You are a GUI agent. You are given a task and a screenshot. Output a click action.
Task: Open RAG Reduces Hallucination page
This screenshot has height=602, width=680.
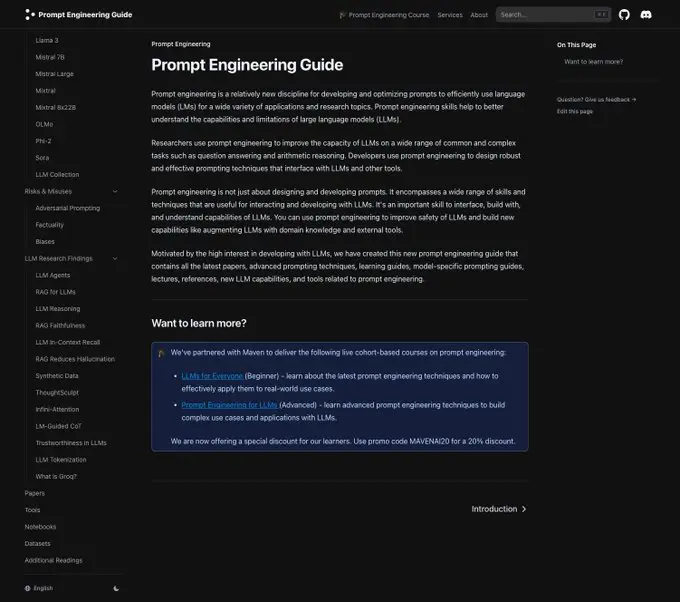(x=75, y=359)
